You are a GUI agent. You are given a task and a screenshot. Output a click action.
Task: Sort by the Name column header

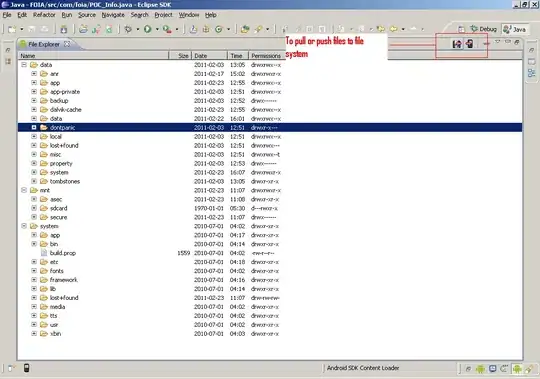tap(93, 55)
